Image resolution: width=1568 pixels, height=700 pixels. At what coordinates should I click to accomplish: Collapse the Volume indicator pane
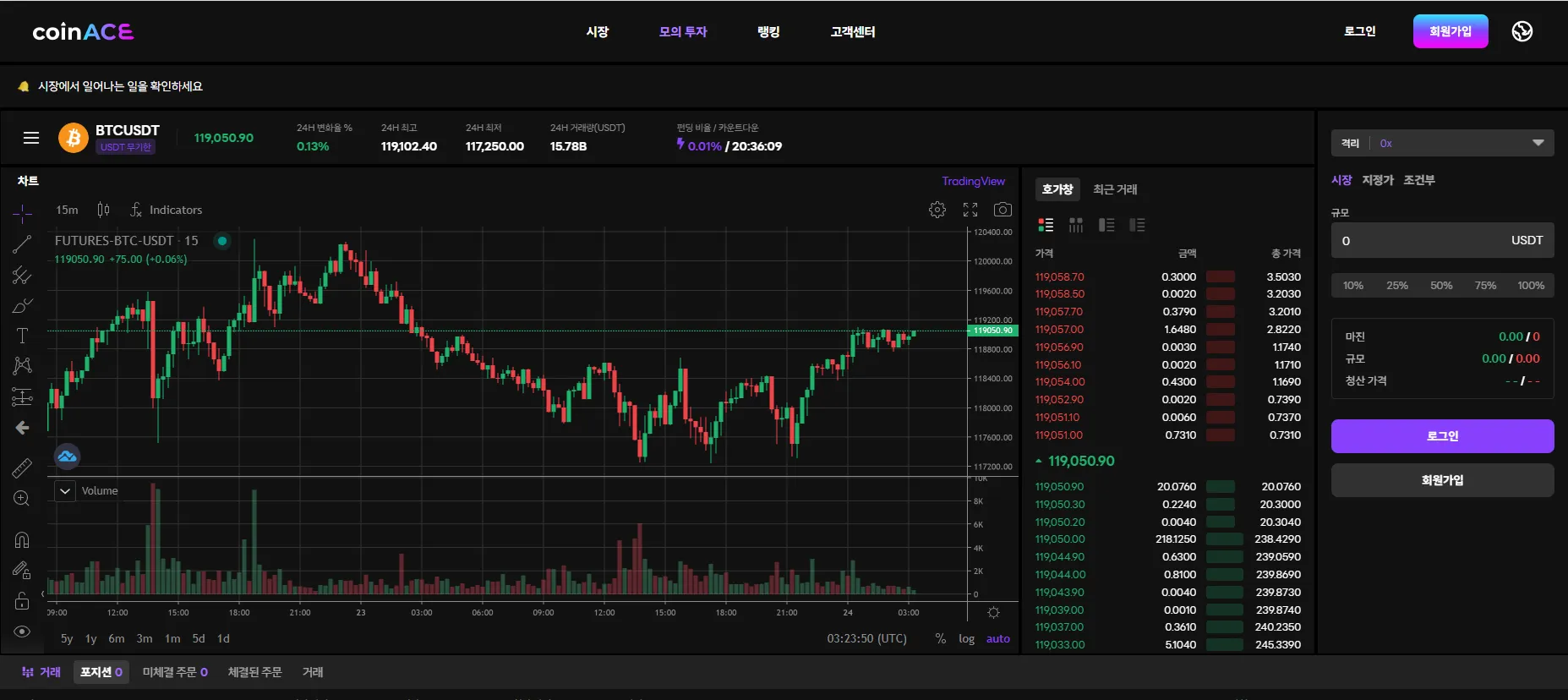(x=65, y=491)
